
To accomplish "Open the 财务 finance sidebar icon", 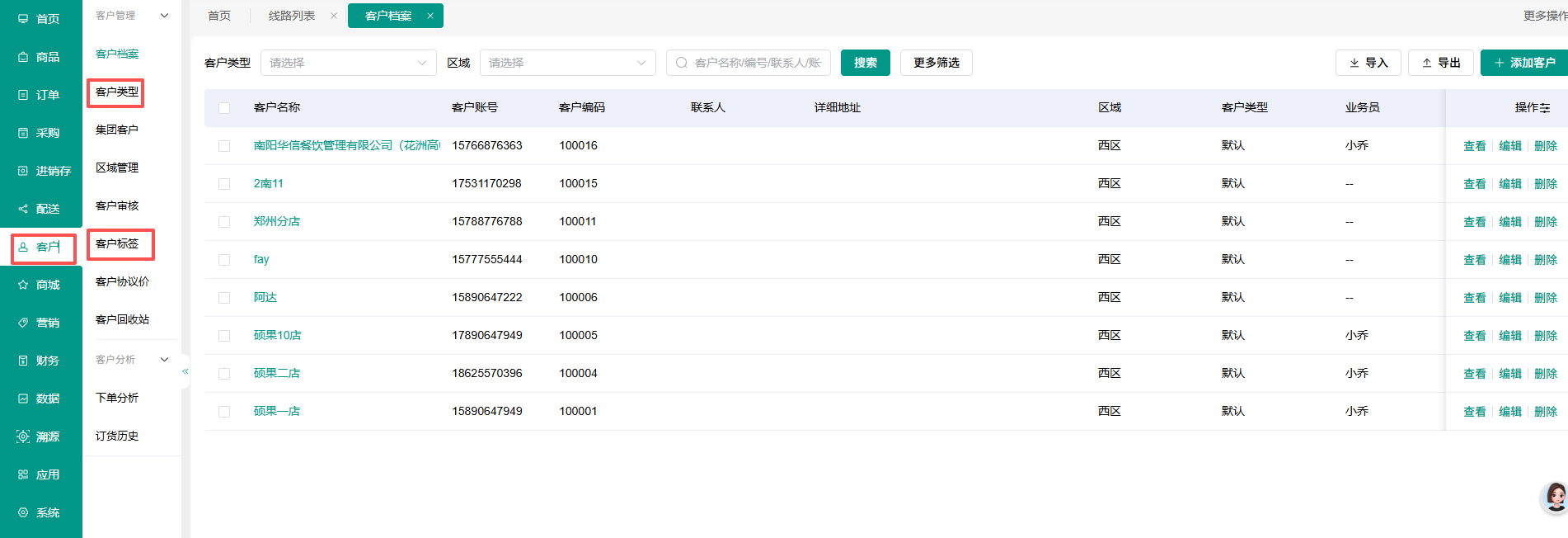I will click(23, 361).
